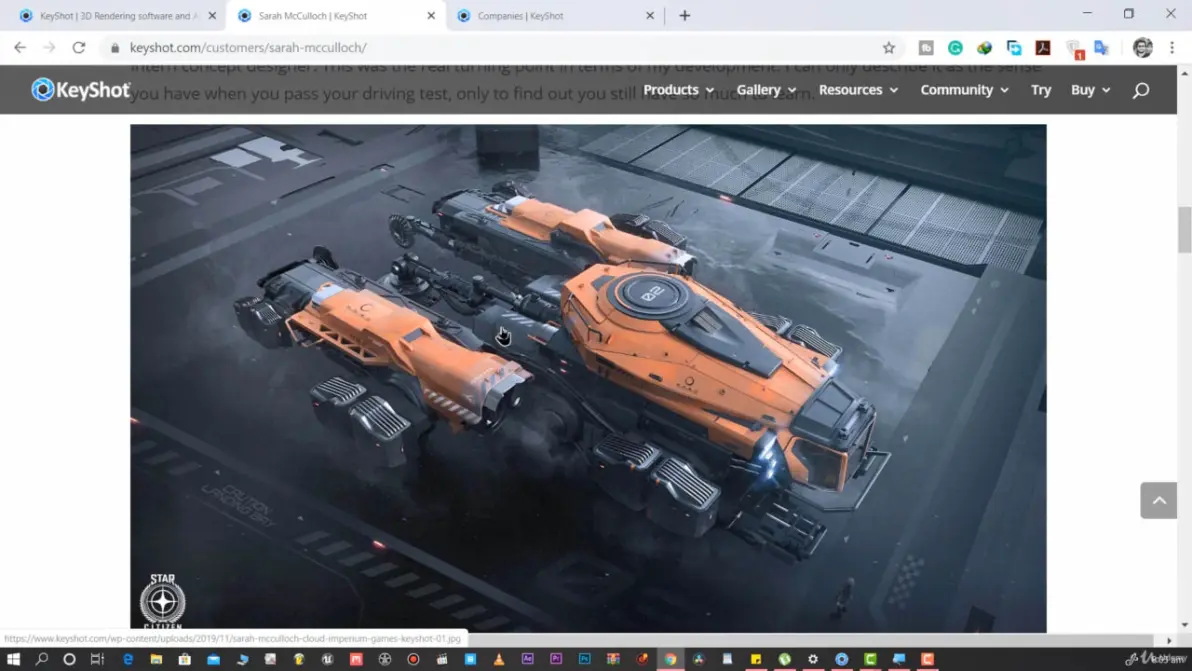1192x671 pixels.
Task: Open a new browser tab with plus
Action: pos(685,15)
